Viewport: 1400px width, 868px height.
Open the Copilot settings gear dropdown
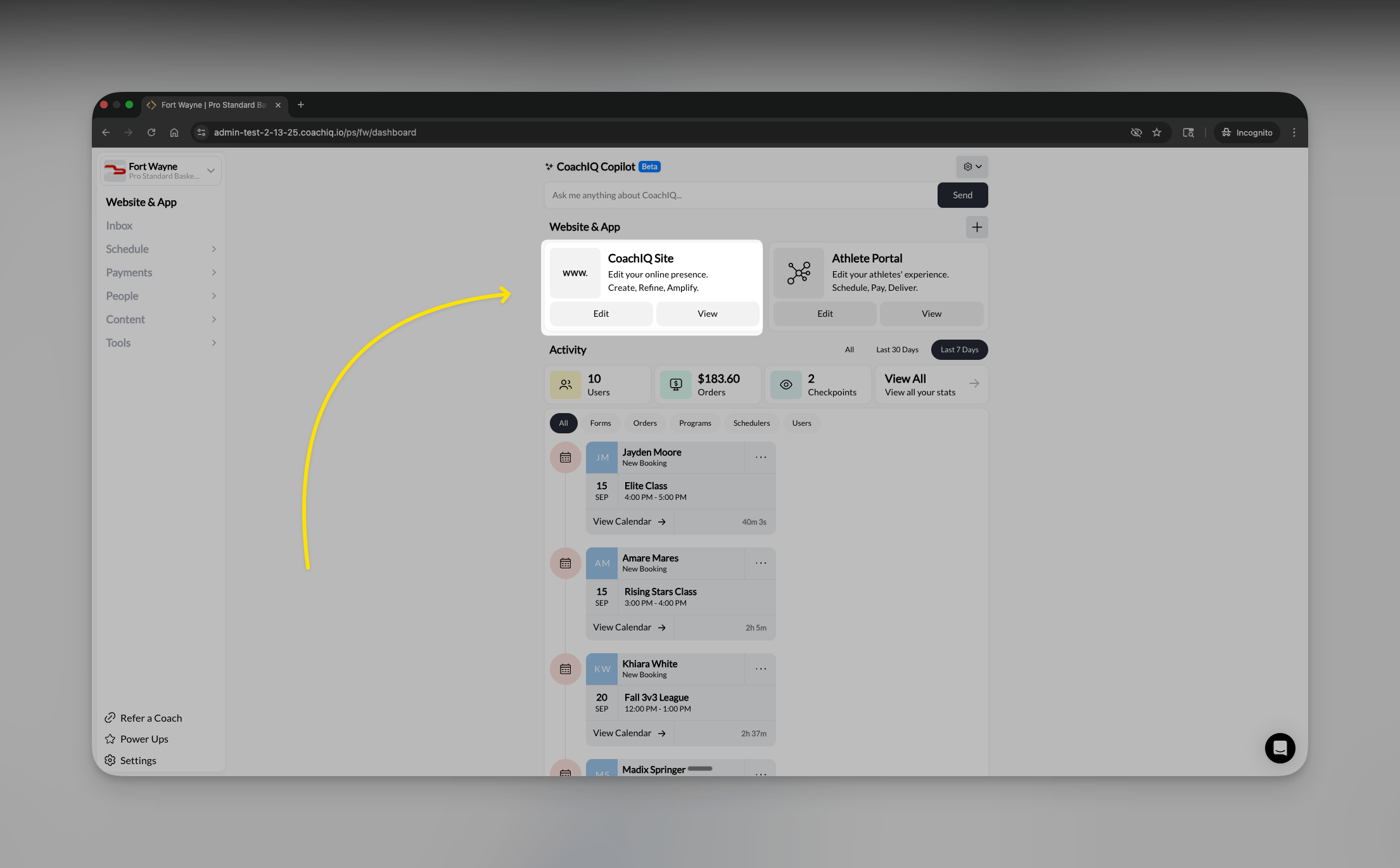(972, 167)
